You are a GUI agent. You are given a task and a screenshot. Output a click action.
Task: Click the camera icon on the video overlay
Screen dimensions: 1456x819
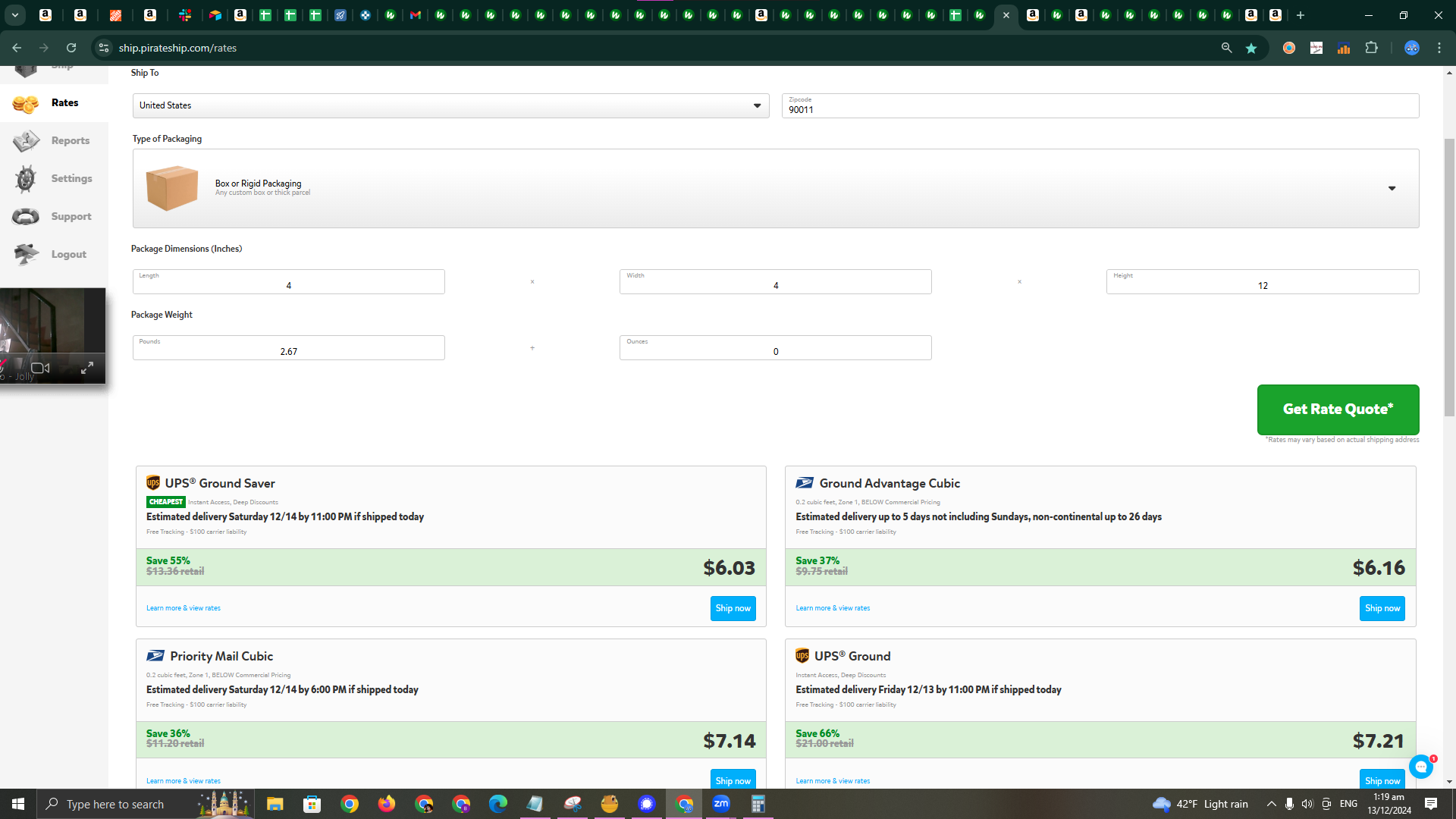pyautogui.click(x=41, y=368)
